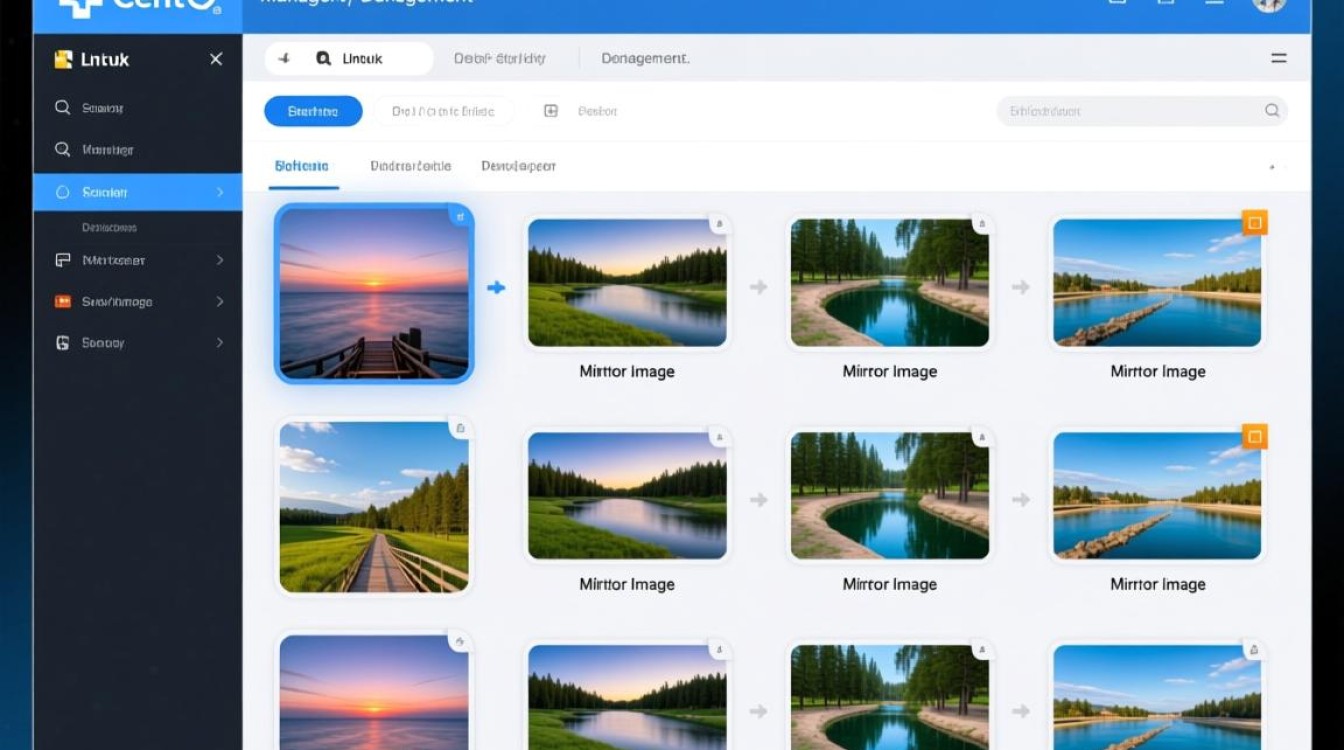Click Mirrtor Image under the second-row forest canal thumbnail
This screenshot has width=1344, height=750.
click(x=890, y=584)
